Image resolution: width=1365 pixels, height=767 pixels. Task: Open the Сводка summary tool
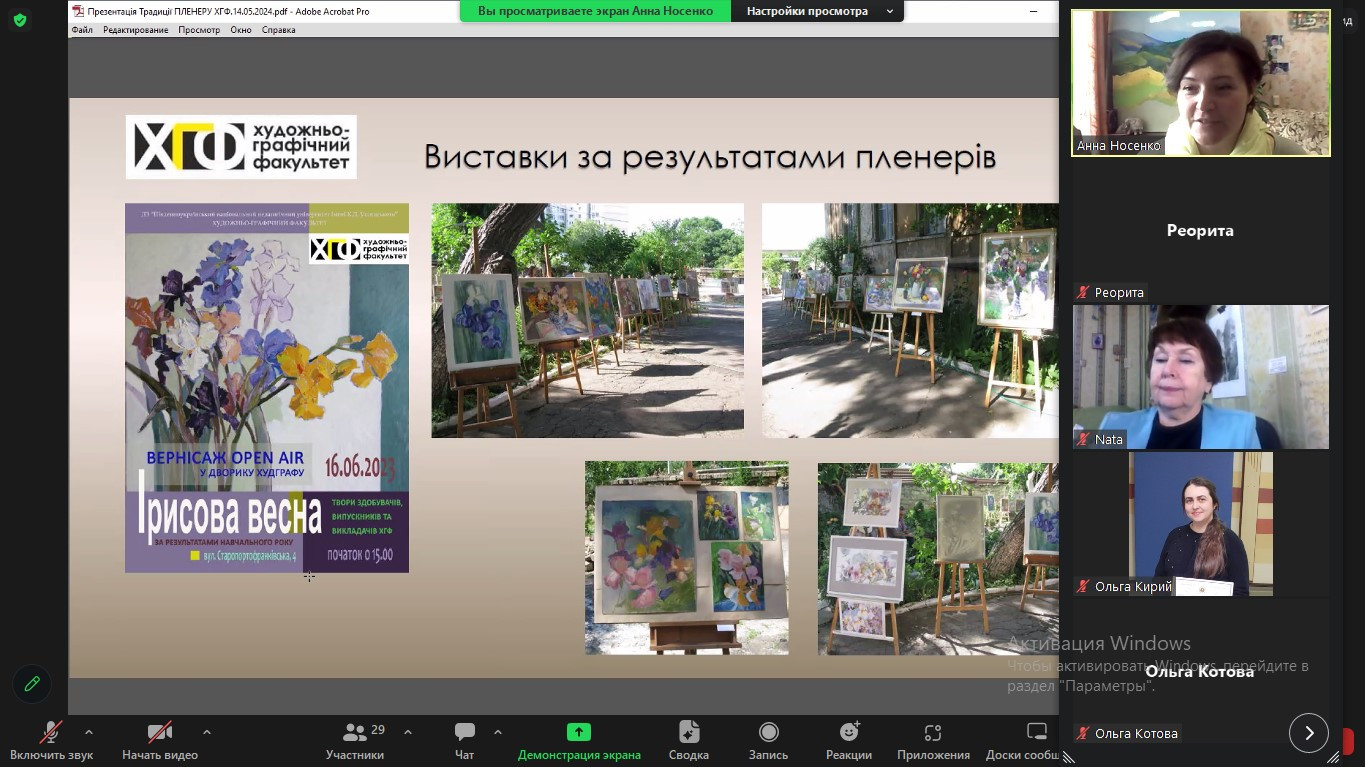(688, 741)
